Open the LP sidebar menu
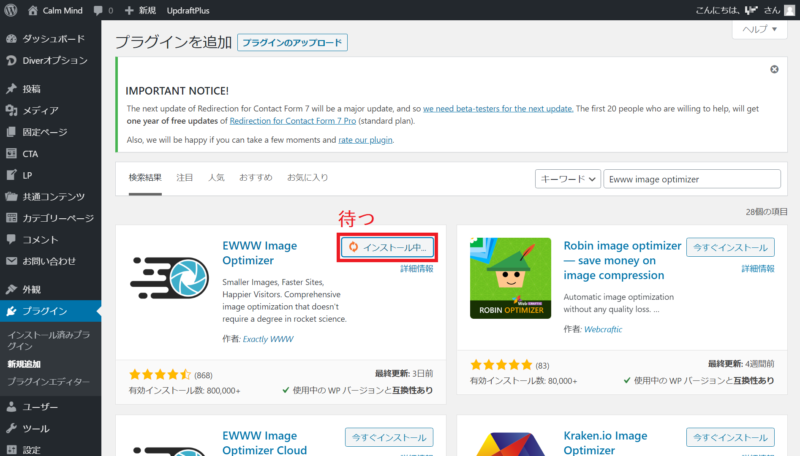 (x=51, y=175)
